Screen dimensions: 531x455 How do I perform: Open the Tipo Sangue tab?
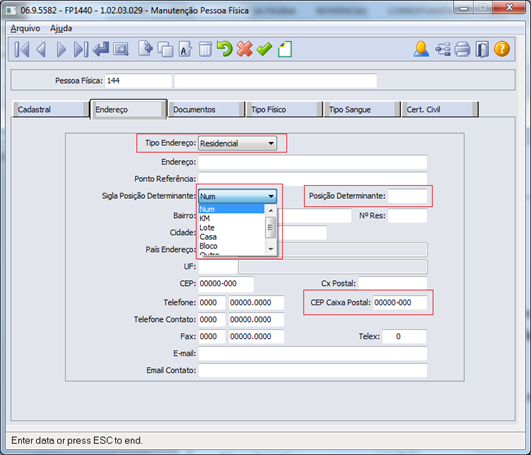pos(362,109)
